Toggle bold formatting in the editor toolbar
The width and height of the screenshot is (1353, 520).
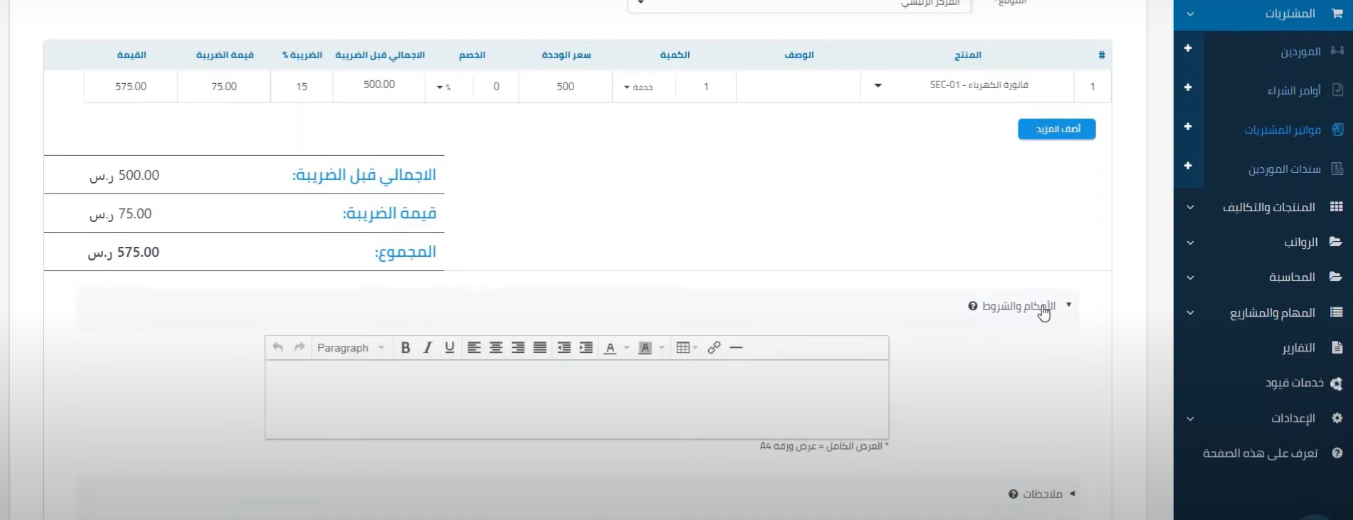(x=406, y=348)
